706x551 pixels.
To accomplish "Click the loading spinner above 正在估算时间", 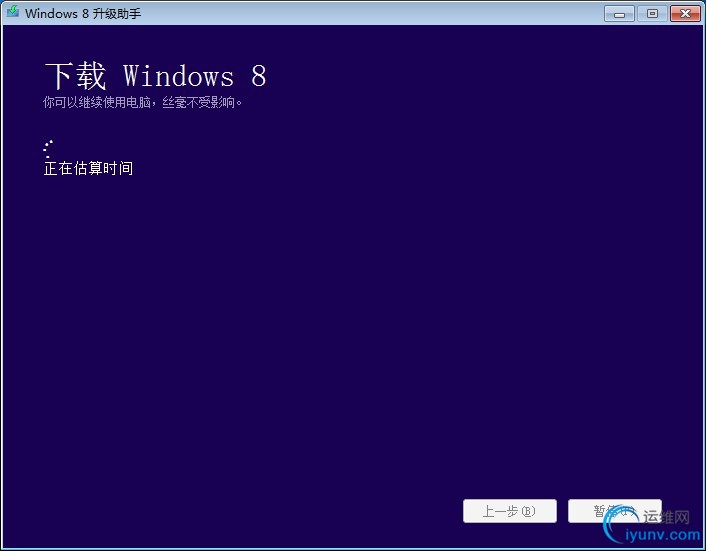I will pyautogui.click(x=48, y=149).
